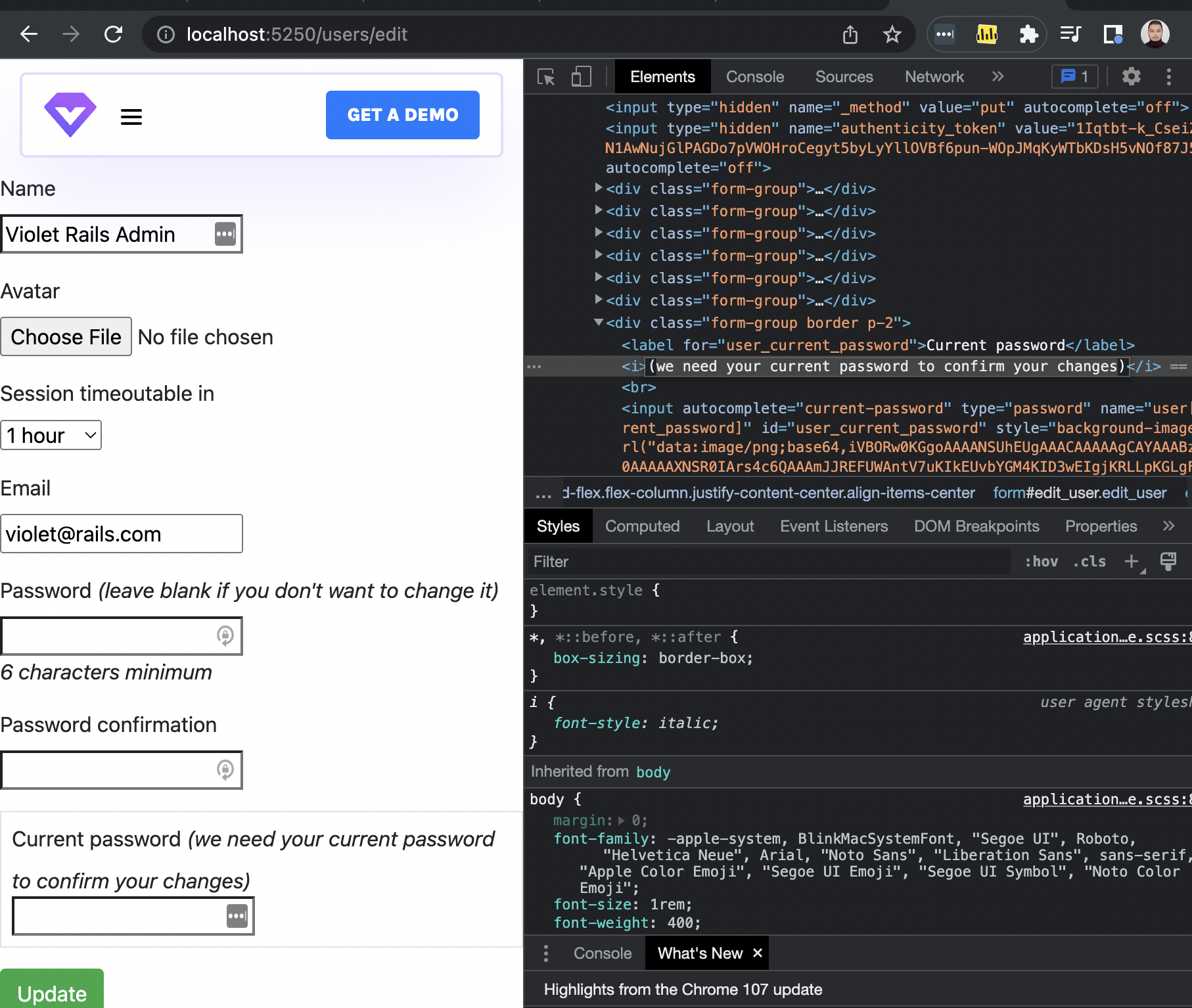Image resolution: width=1192 pixels, height=1008 pixels.
Task: Click the share page icon
Action: (850, 34)
